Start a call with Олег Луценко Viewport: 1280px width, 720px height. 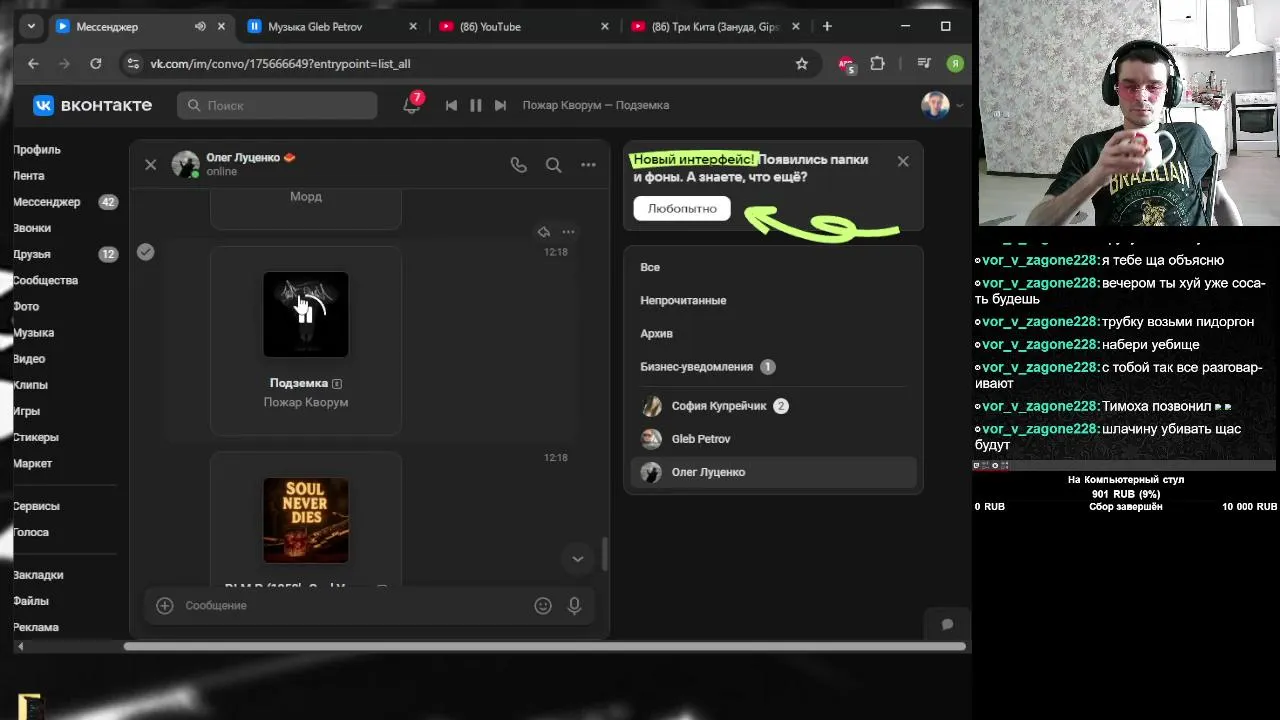click(518, 165)
